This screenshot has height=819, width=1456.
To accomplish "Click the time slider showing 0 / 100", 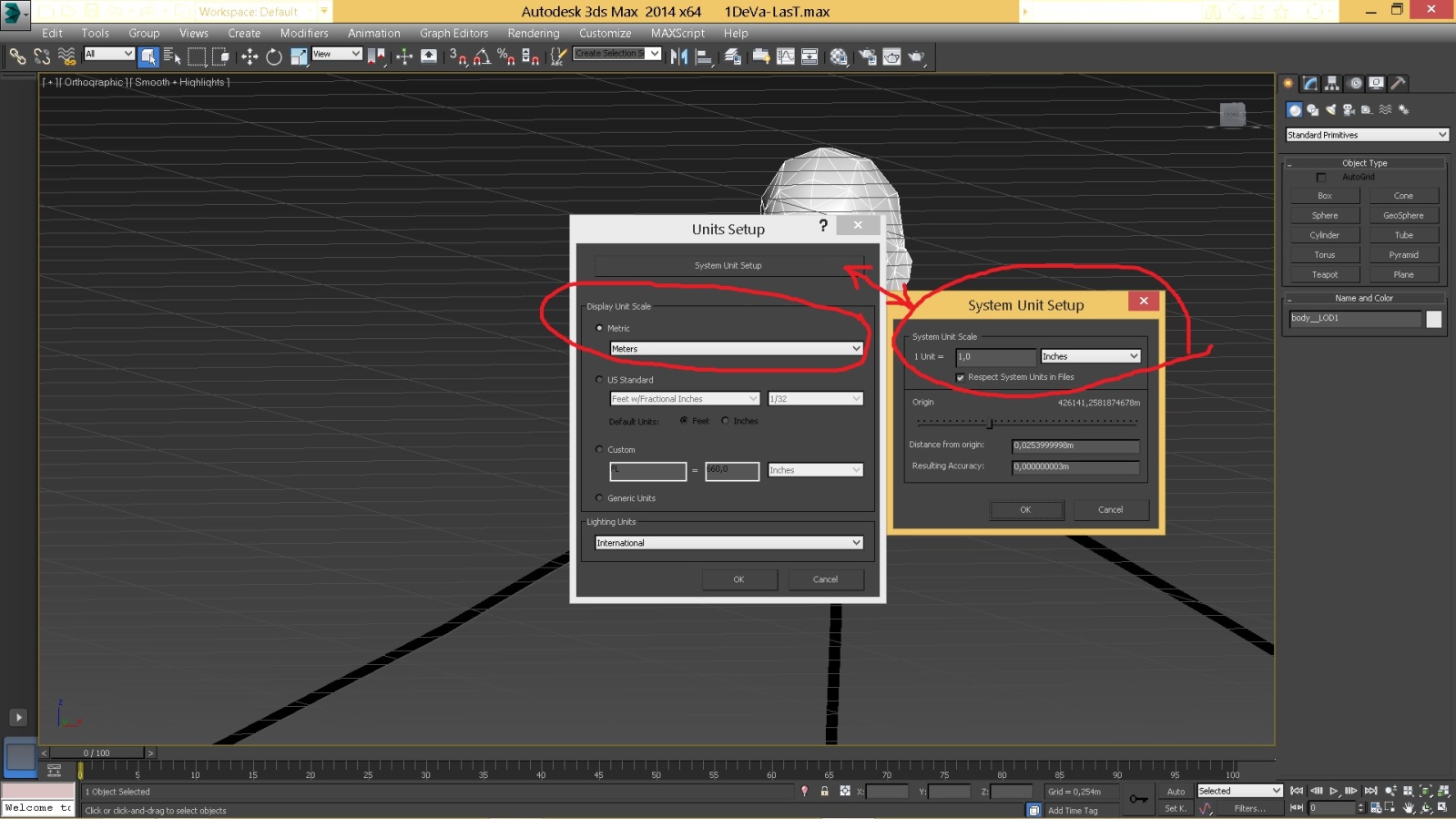I will [x=97, y=753].
